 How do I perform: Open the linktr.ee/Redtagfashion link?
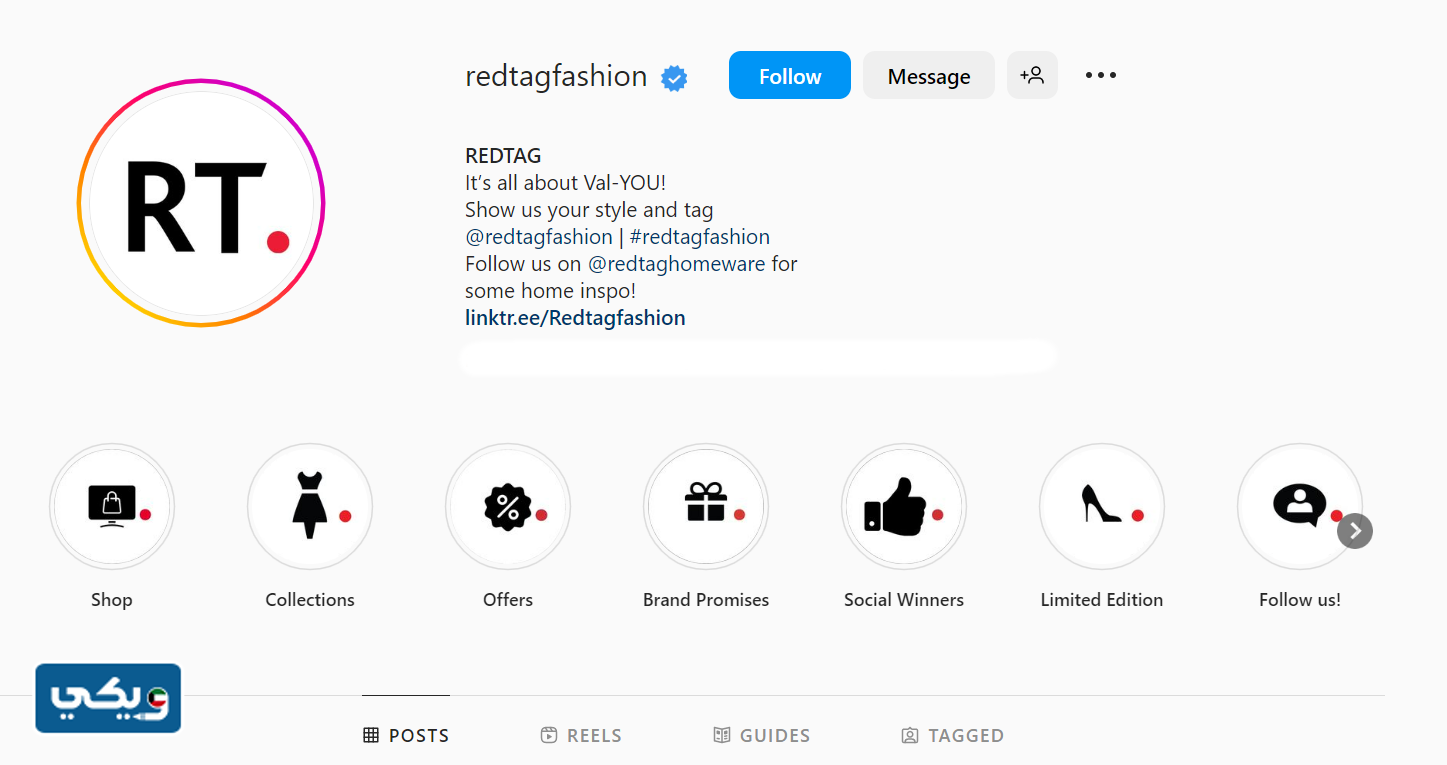point(575,318)
